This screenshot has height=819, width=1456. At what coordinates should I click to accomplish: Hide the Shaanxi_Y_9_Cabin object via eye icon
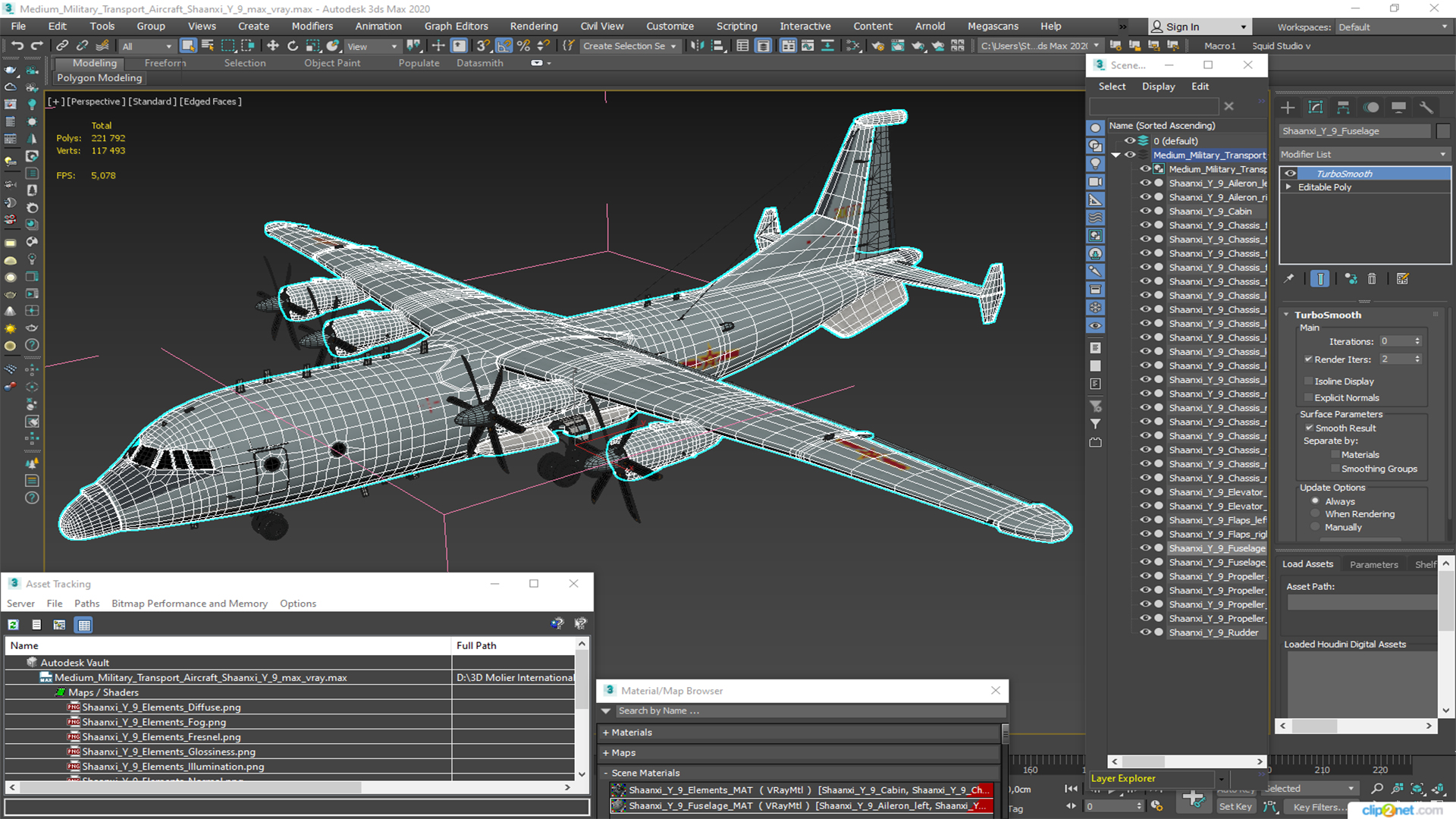point(1146,212)
